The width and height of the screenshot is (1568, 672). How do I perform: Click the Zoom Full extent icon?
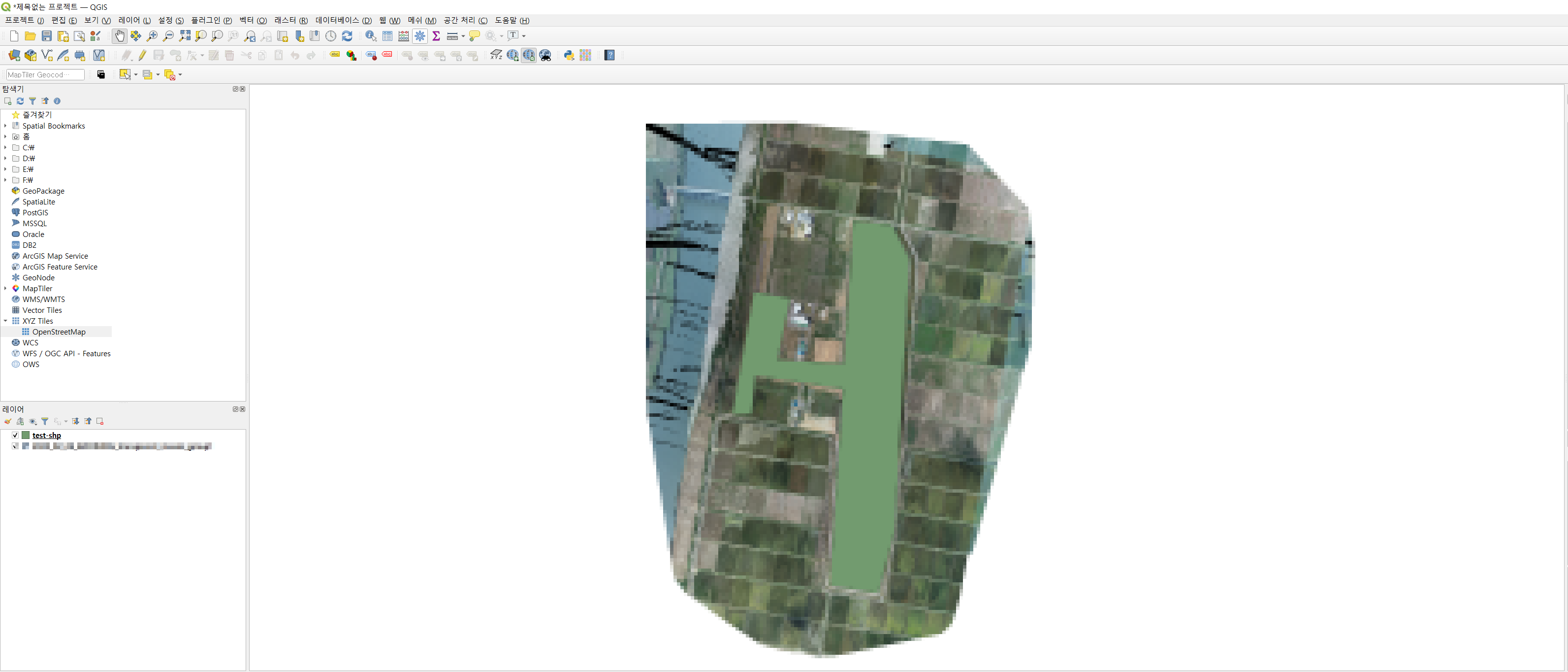click(185, 36)
